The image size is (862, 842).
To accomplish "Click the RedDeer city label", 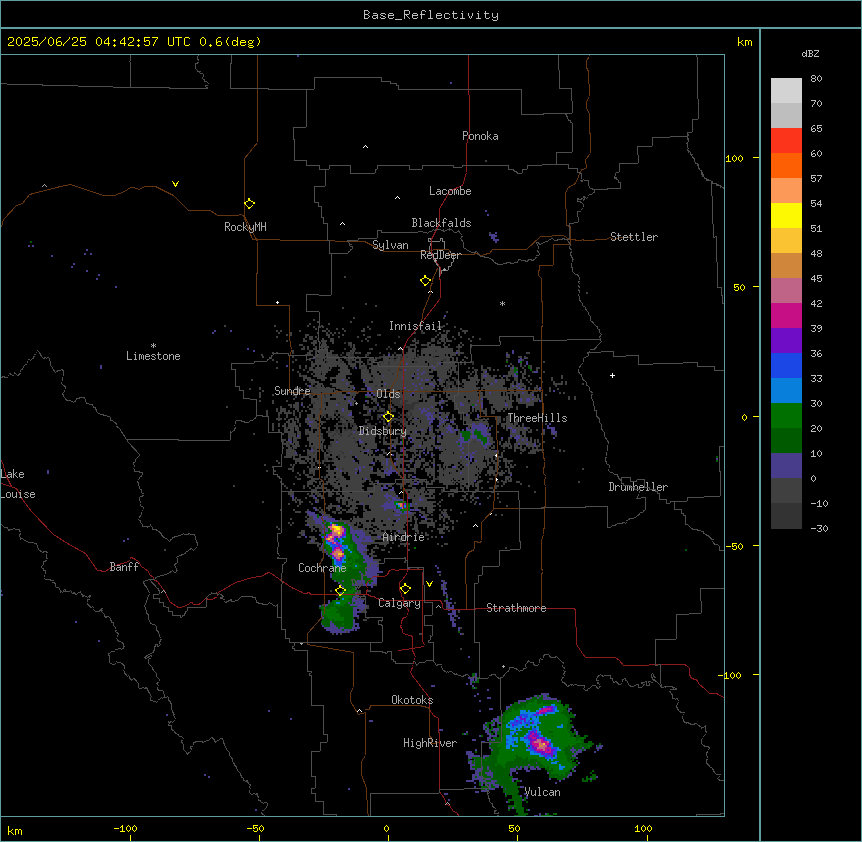I will (440, 255).
